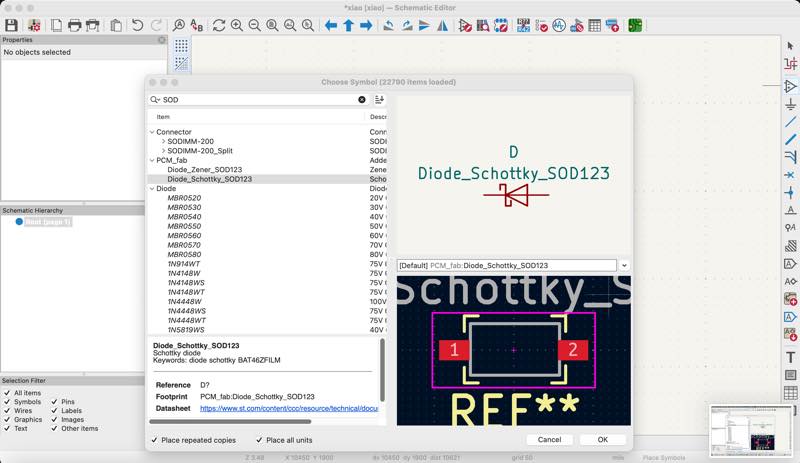Select 1N4148W in the Diode list

click(x=184, y=273)
